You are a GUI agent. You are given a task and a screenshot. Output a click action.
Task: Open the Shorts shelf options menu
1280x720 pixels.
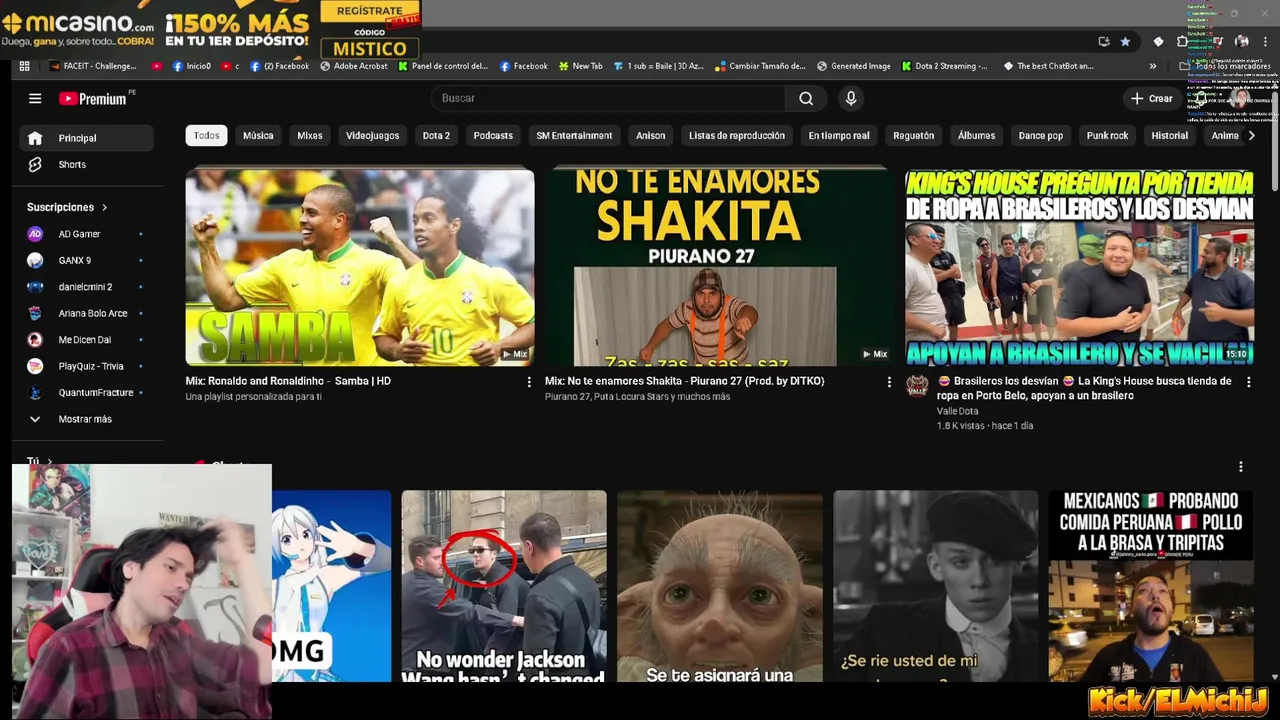(1241, 467)
